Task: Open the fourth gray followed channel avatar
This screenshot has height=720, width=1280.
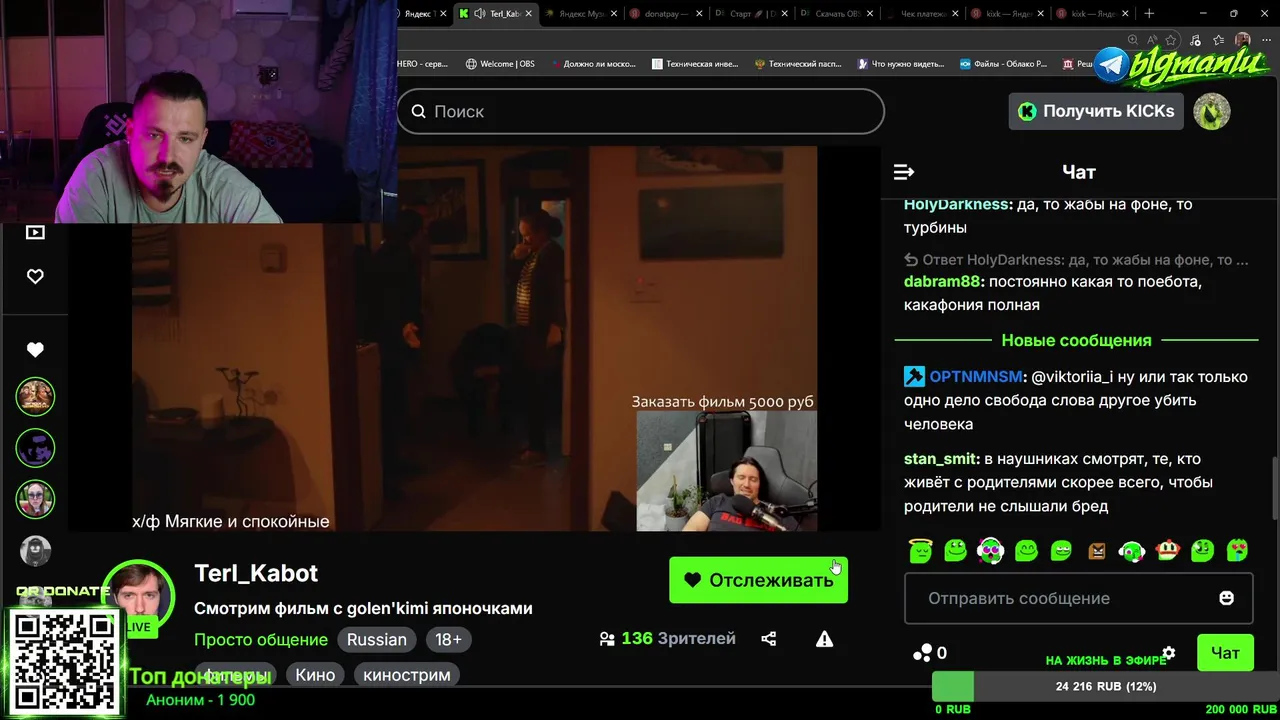Action: 35,550
